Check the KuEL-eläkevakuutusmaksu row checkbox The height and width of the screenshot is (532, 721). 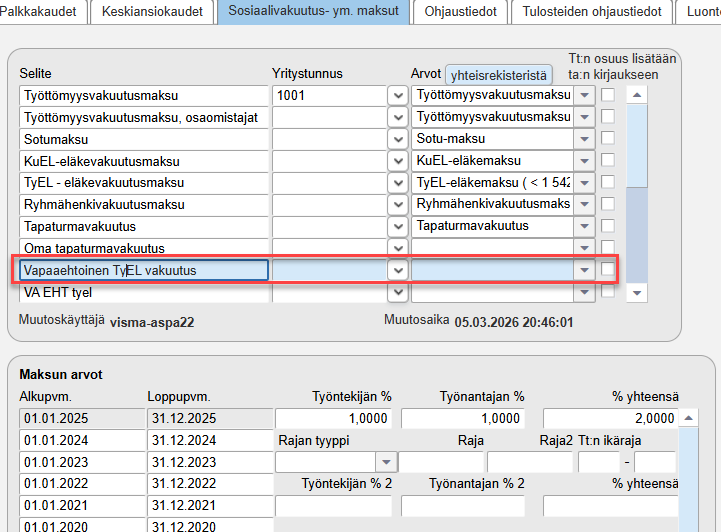pyautogui.click(x=608, y=160)
